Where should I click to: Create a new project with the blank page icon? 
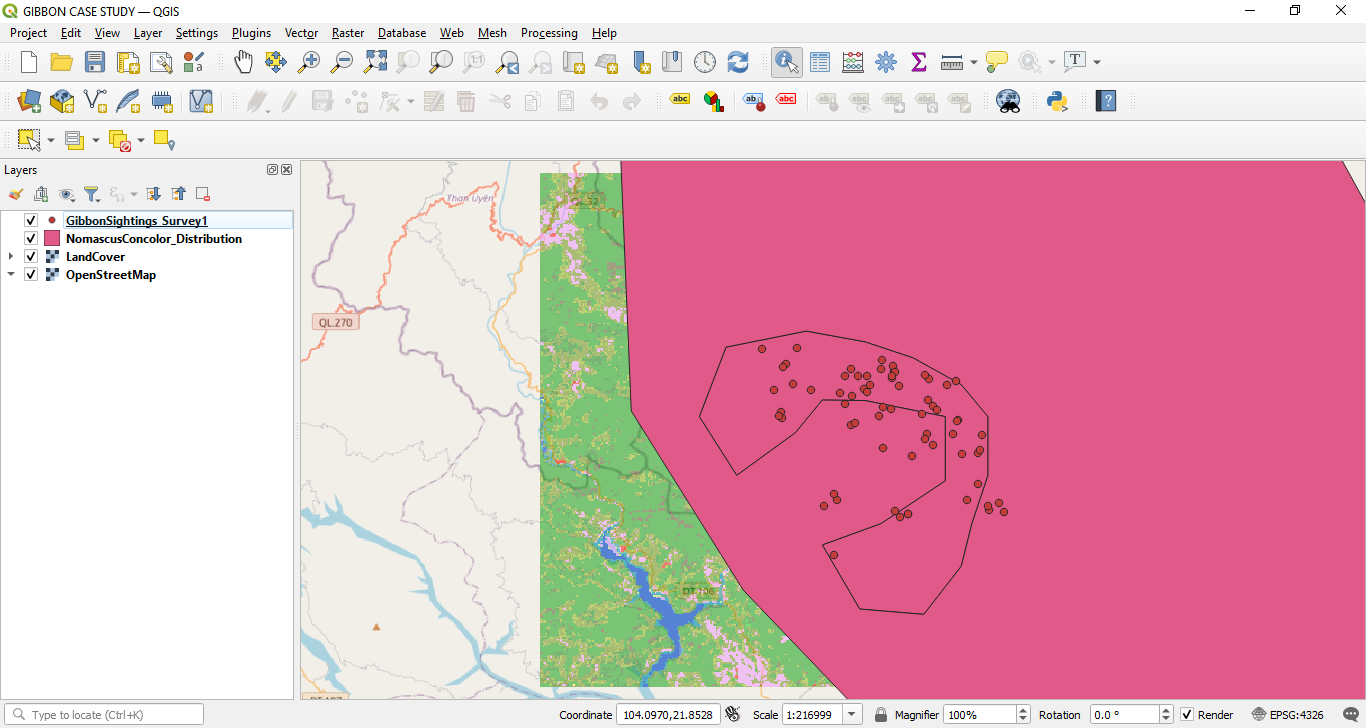pos(29,62)
